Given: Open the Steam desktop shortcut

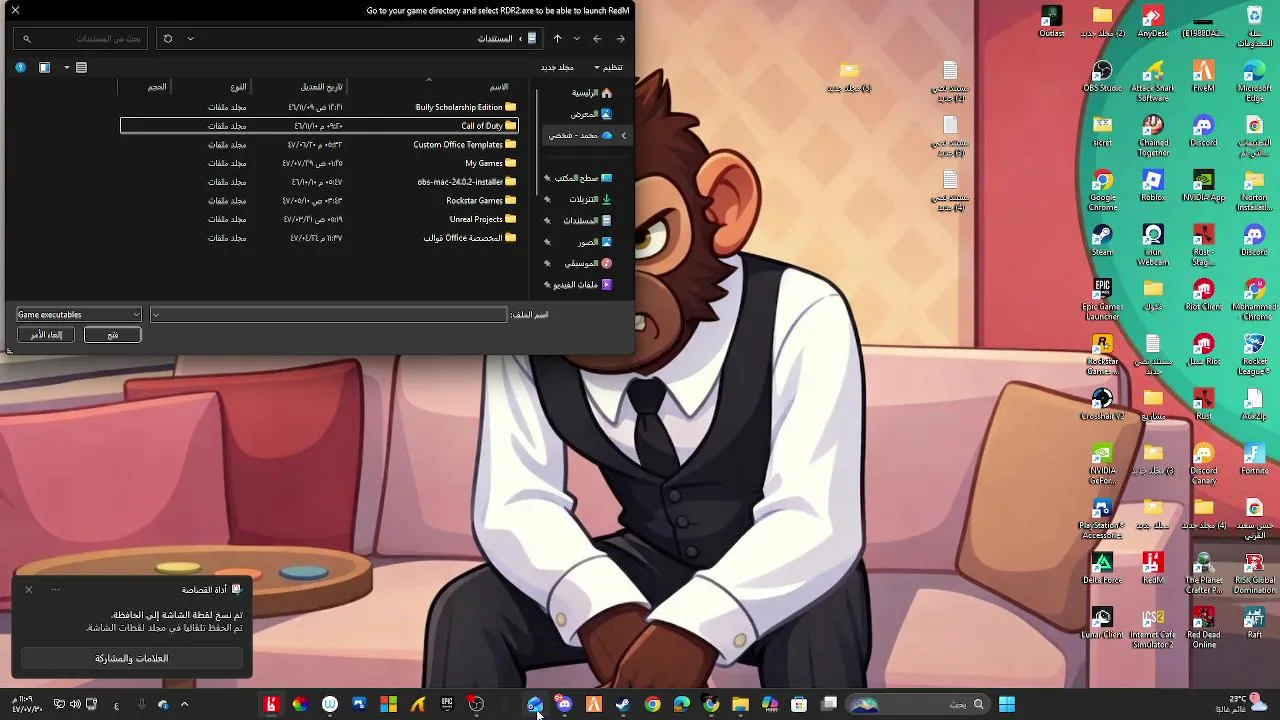Looking at the screenshot, I should [1103, 240].
